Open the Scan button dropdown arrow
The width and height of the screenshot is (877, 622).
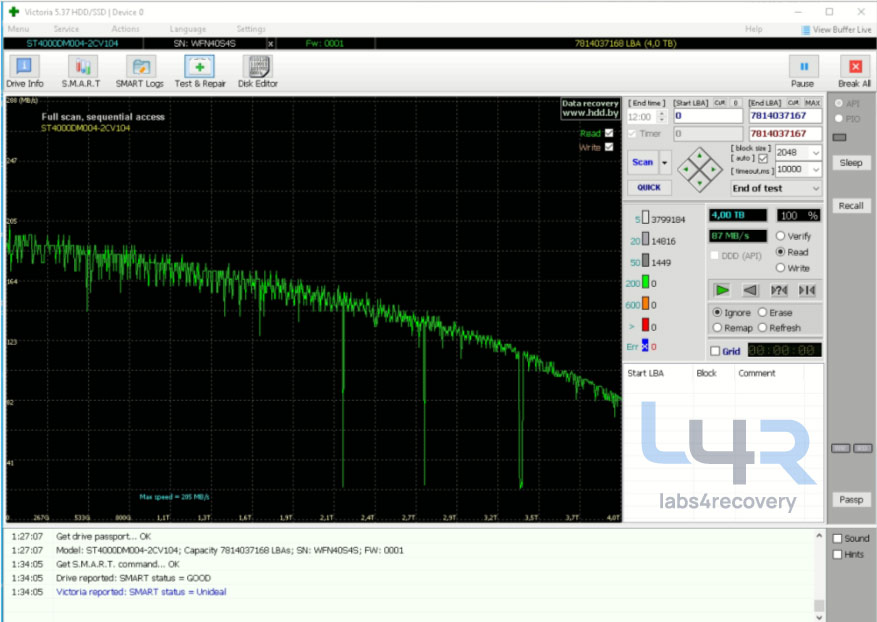(x=664, y=163)
